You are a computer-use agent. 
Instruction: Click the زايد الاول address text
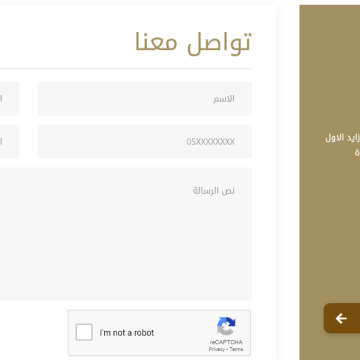coord(343,138)
